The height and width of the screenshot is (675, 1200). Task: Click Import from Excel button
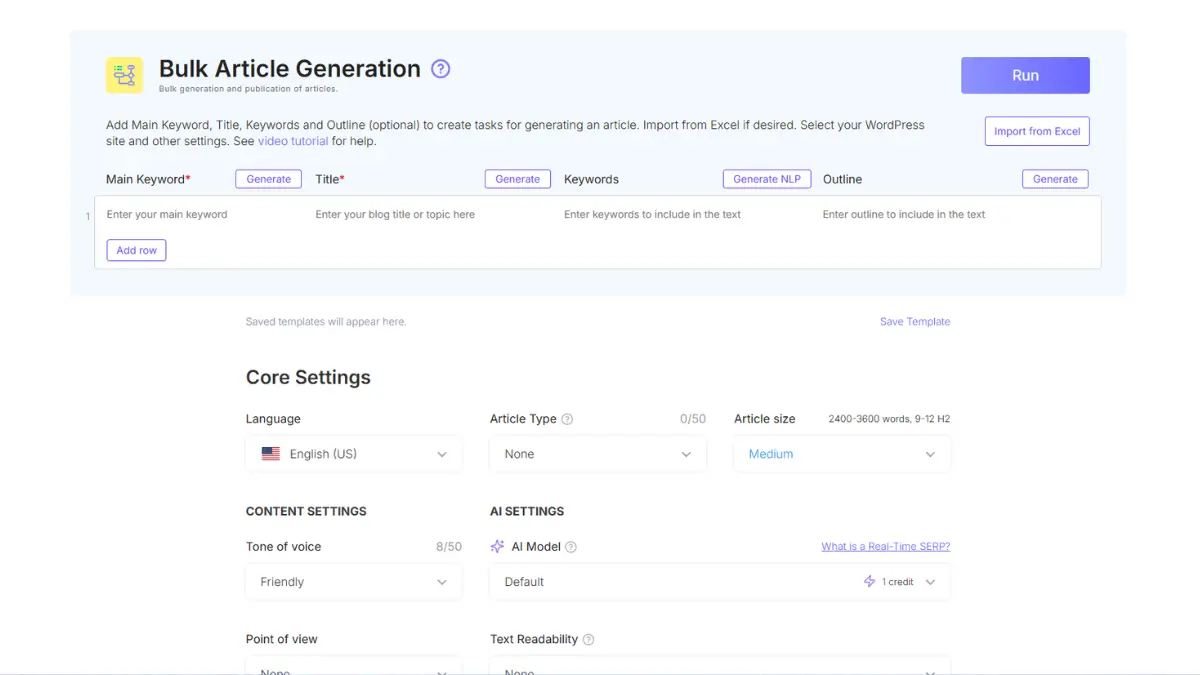tap(1037, 131)
